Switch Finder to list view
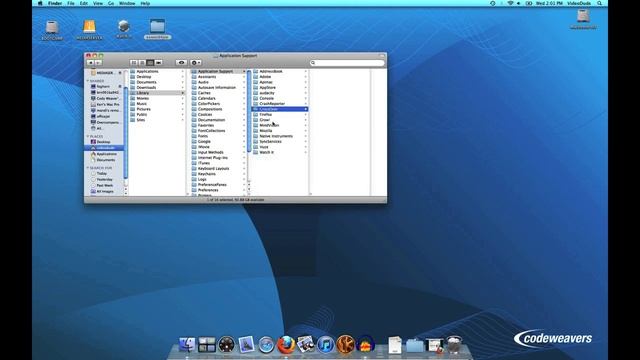Viewport: 640px width, 360px height. [142, 62]
